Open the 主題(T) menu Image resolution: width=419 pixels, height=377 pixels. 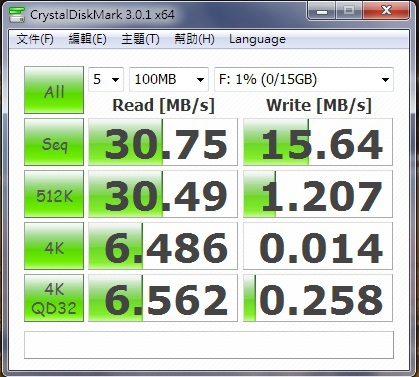(140, 39)
